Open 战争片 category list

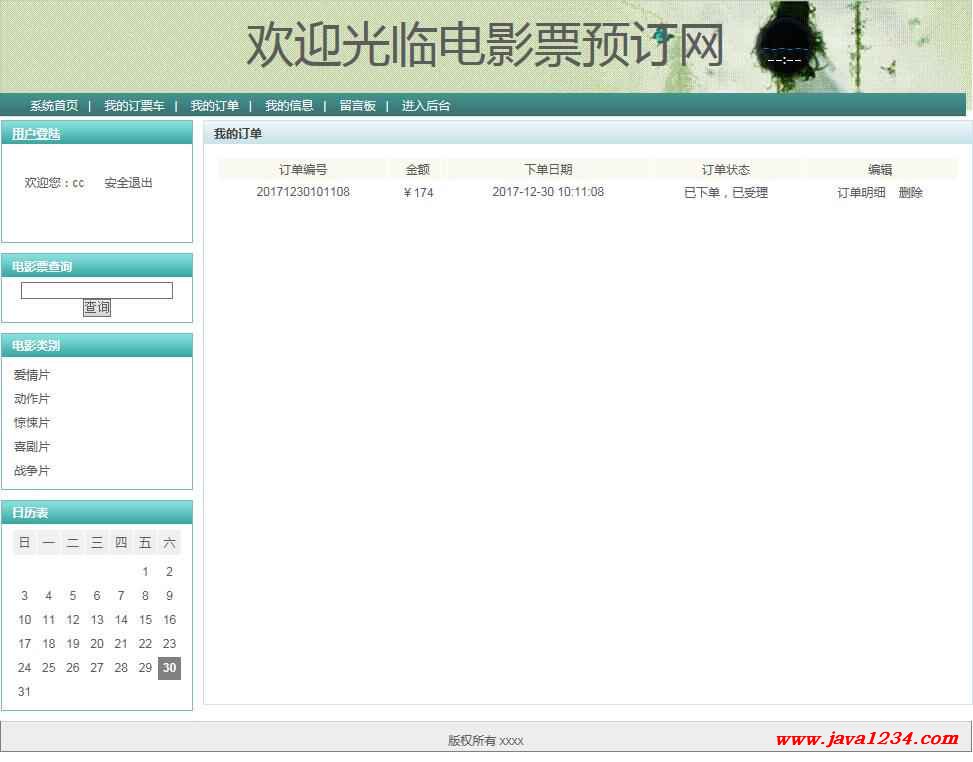coord(32,471)
